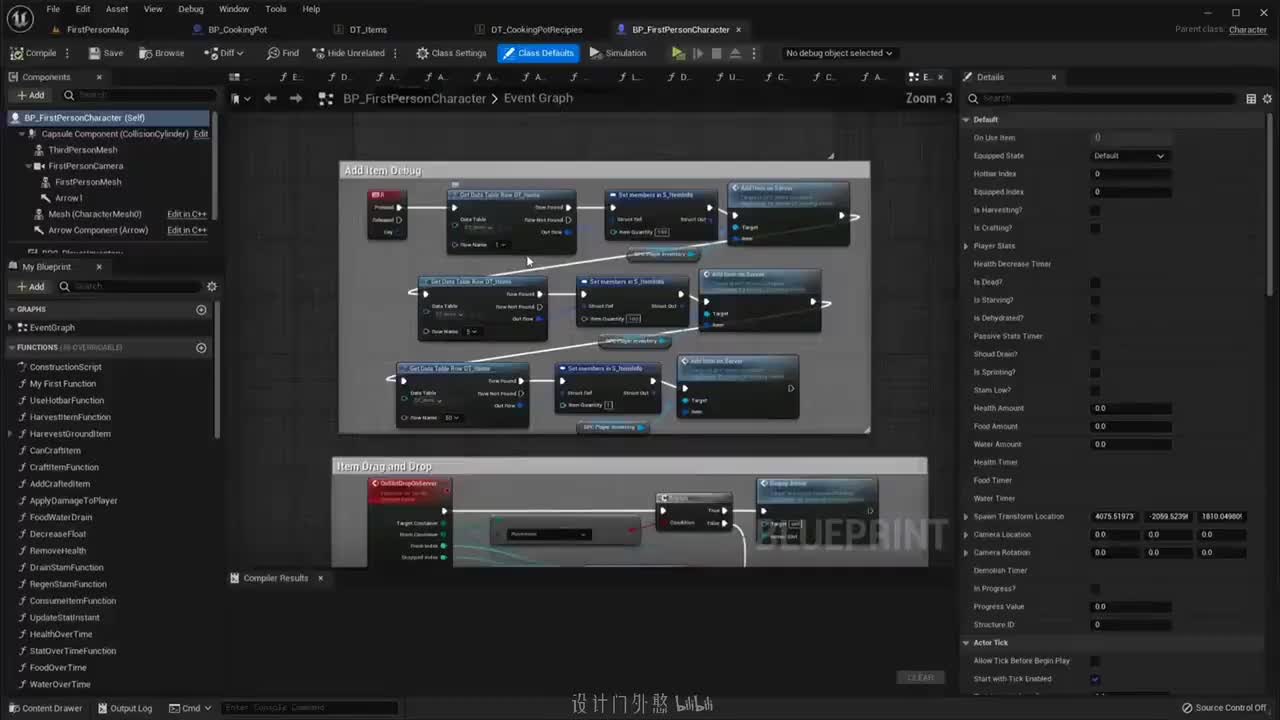1280x720 pixels.
Task: Navigate back in graph history
Action: click(270, 98)
